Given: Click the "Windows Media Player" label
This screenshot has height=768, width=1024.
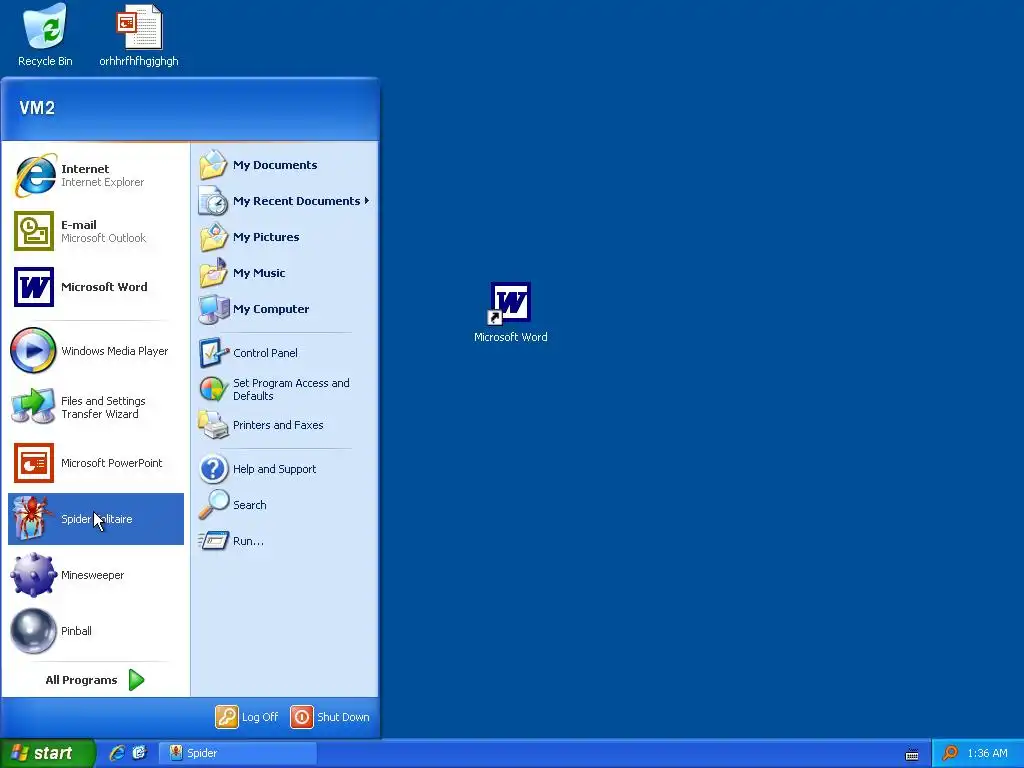Looking at the screenshot, I should [x=114, y=351].
